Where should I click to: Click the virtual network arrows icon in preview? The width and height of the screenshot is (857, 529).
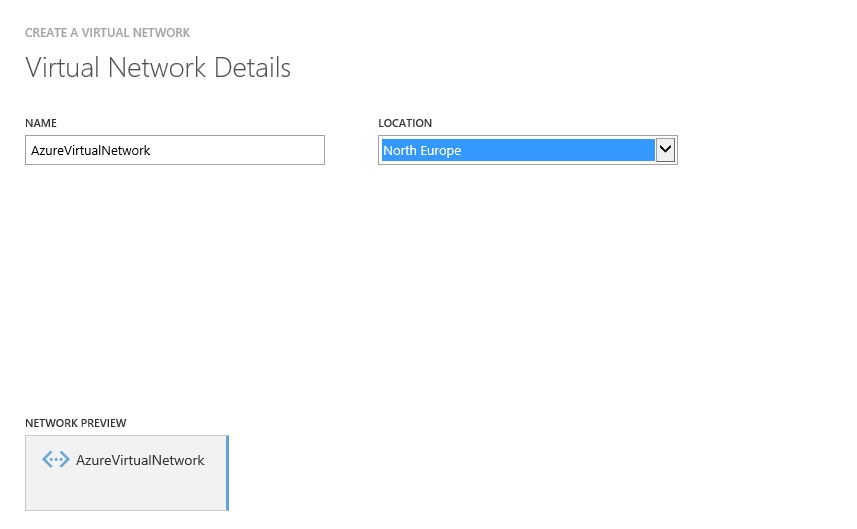coord(56,459)
